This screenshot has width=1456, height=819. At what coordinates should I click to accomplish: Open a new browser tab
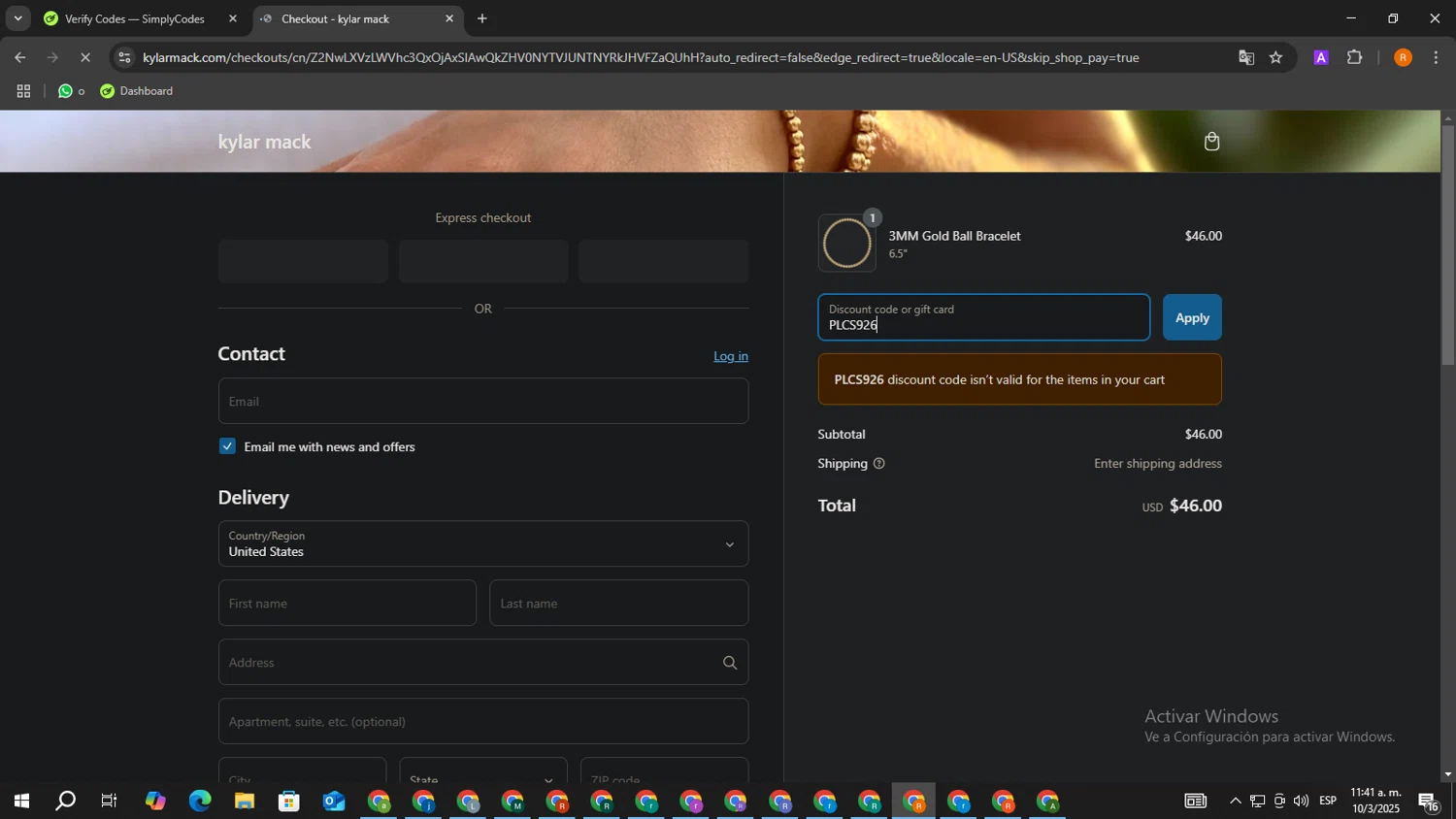pos(481,18)
